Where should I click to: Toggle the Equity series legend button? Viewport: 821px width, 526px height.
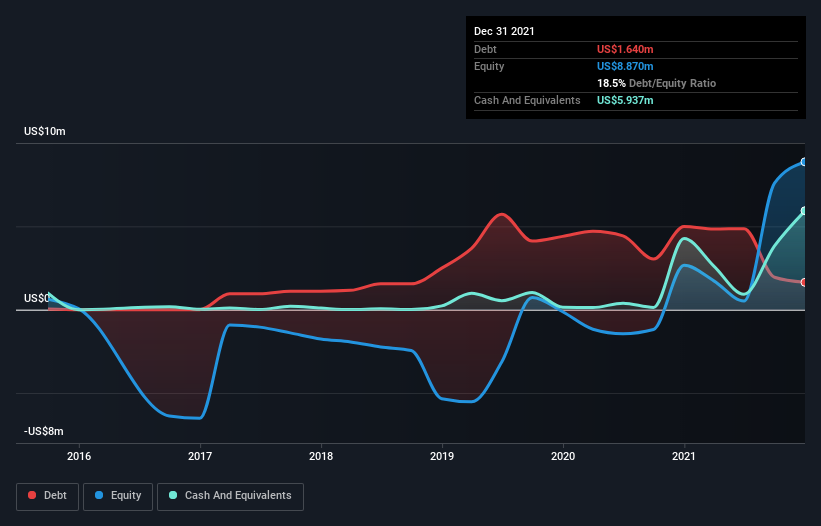coord(118,496)
